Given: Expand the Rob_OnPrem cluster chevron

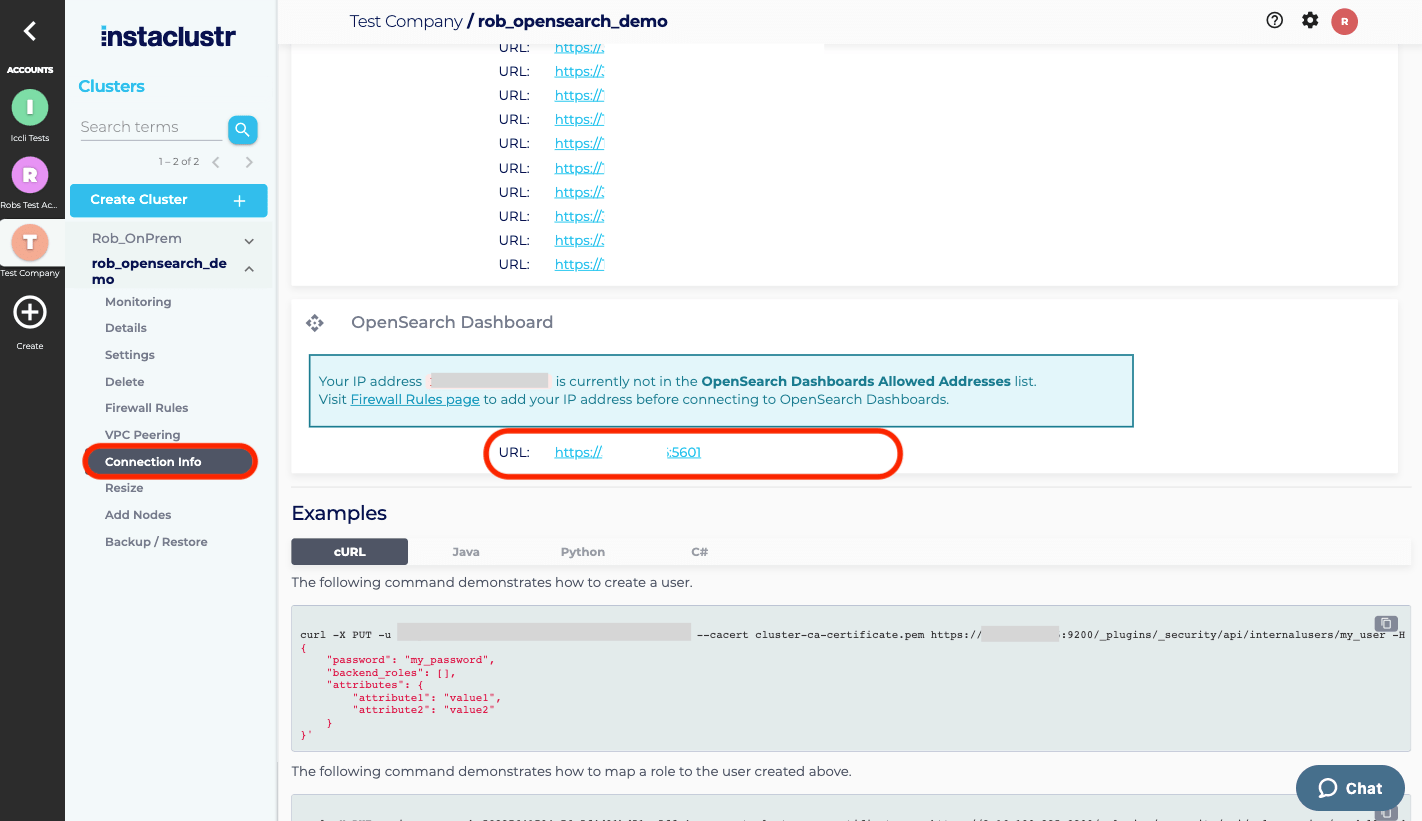Looking at the screenshot, I should [x=248, y=239].
